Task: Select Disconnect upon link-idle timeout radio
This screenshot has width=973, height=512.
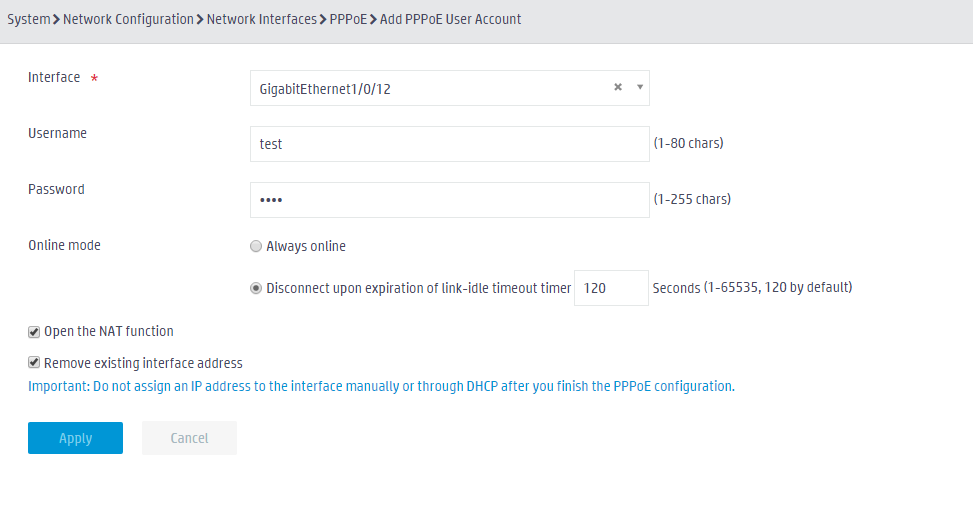Action: coord(256,288)
